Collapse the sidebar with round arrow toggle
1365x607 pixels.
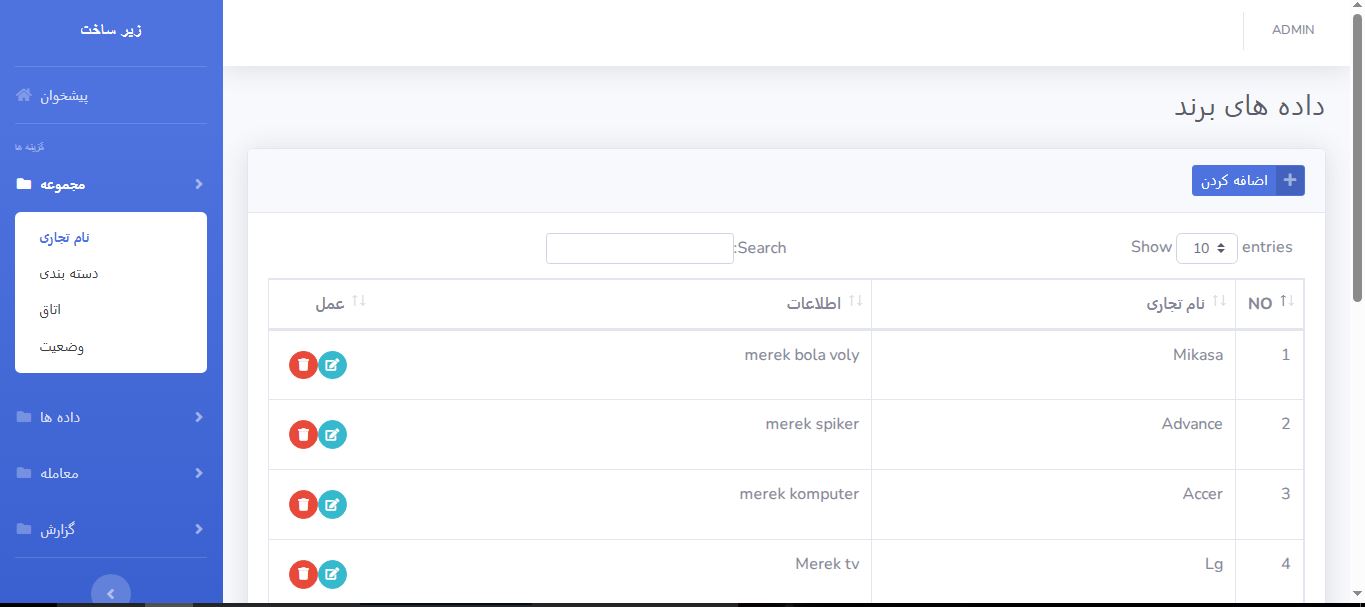(x=111, y=593)
